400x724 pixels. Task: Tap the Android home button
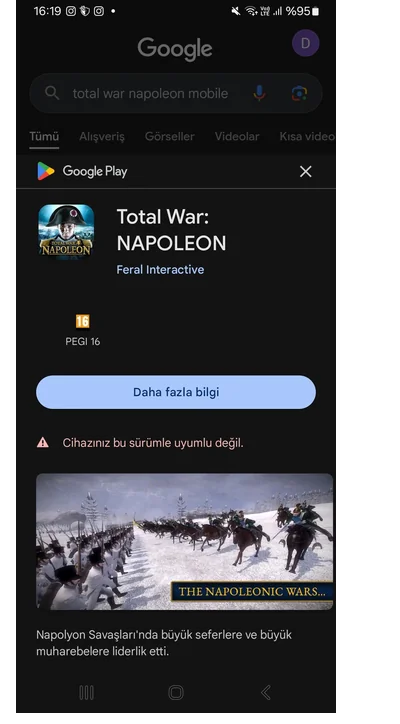pyautogui.click(x=176, y=692)
